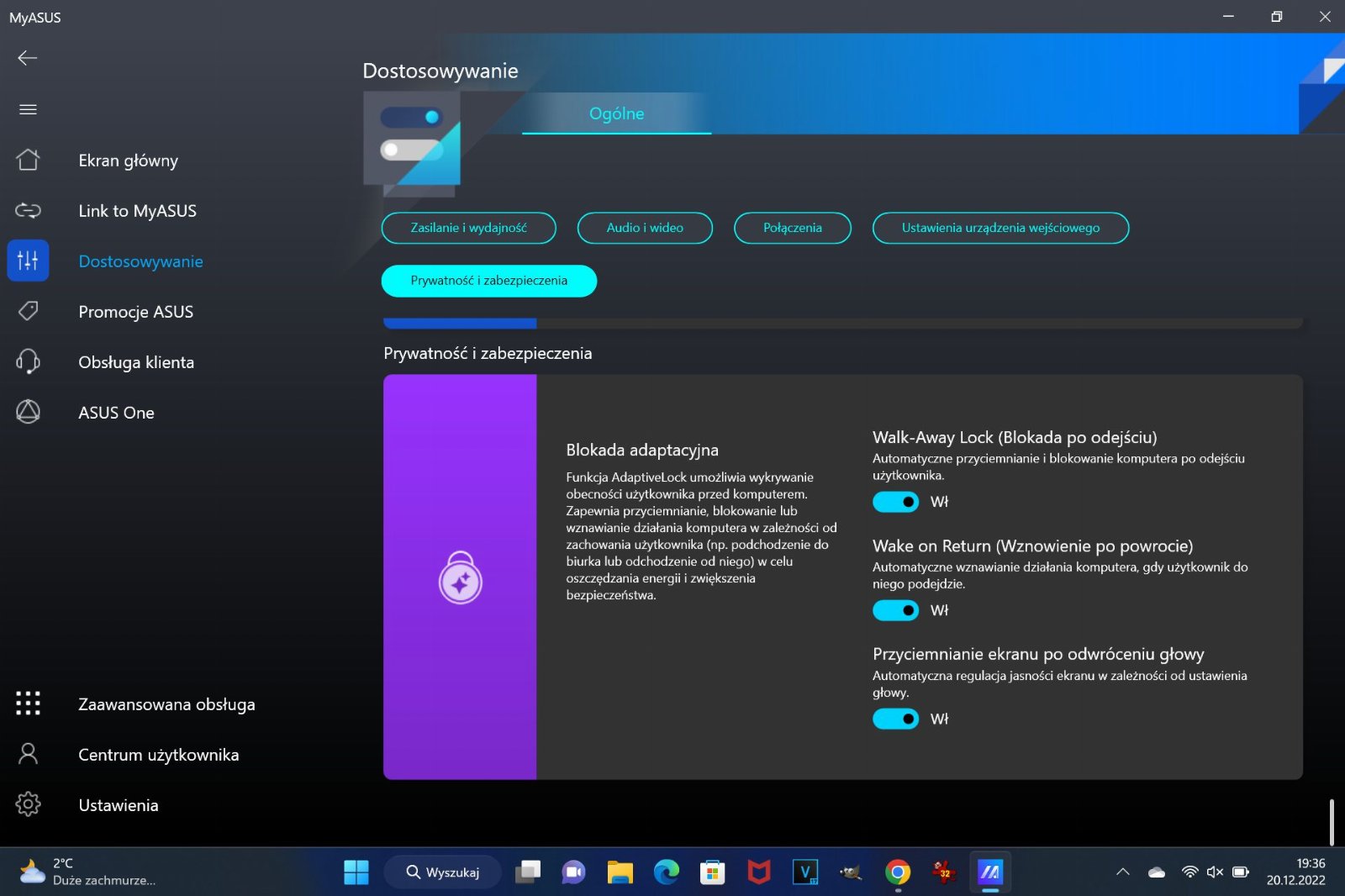The height and width of the screenshot is (896, 1345).
Task: Select Promocje ASUS in sidebar
Action: pyautogui.click(x=135, y=312)
